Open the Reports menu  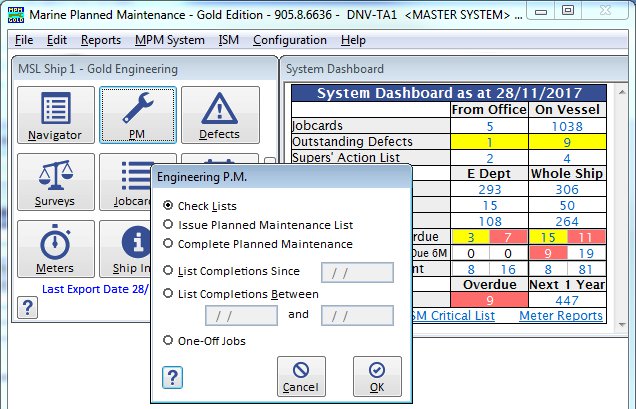(x=101, y=40)
